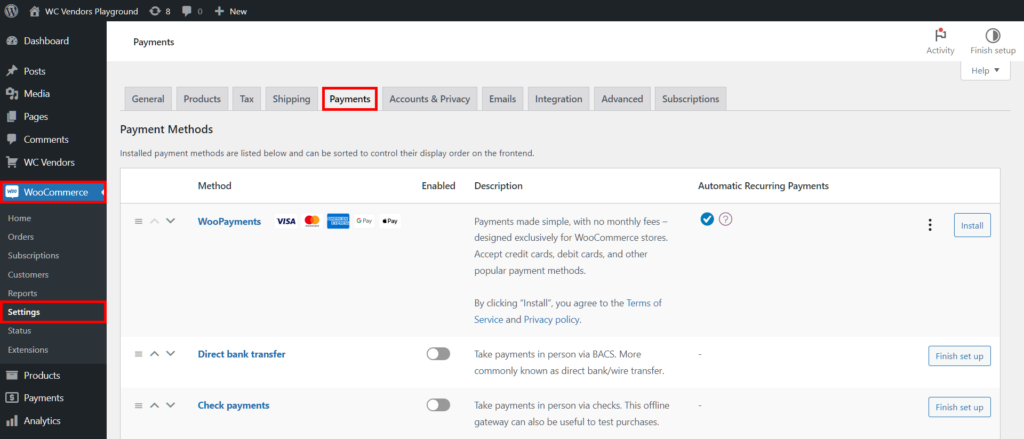1024x439 pixels.
Task: Click the recurring payments help question mark
Action: pos(725,220)
